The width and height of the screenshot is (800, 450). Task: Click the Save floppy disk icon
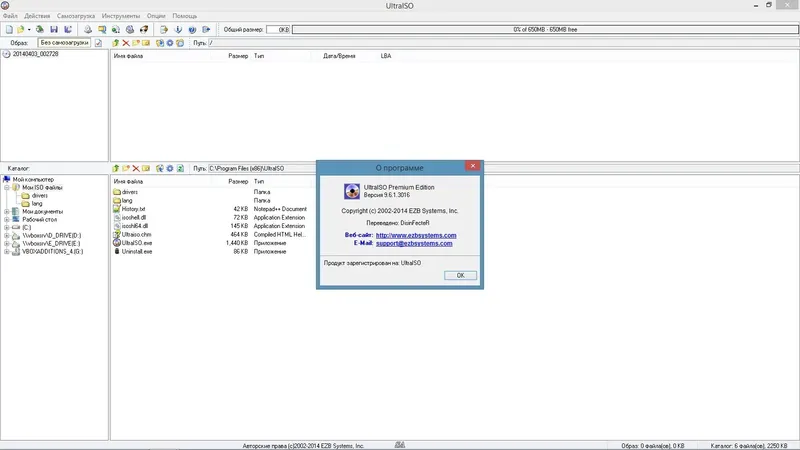[x=54, y=30]
